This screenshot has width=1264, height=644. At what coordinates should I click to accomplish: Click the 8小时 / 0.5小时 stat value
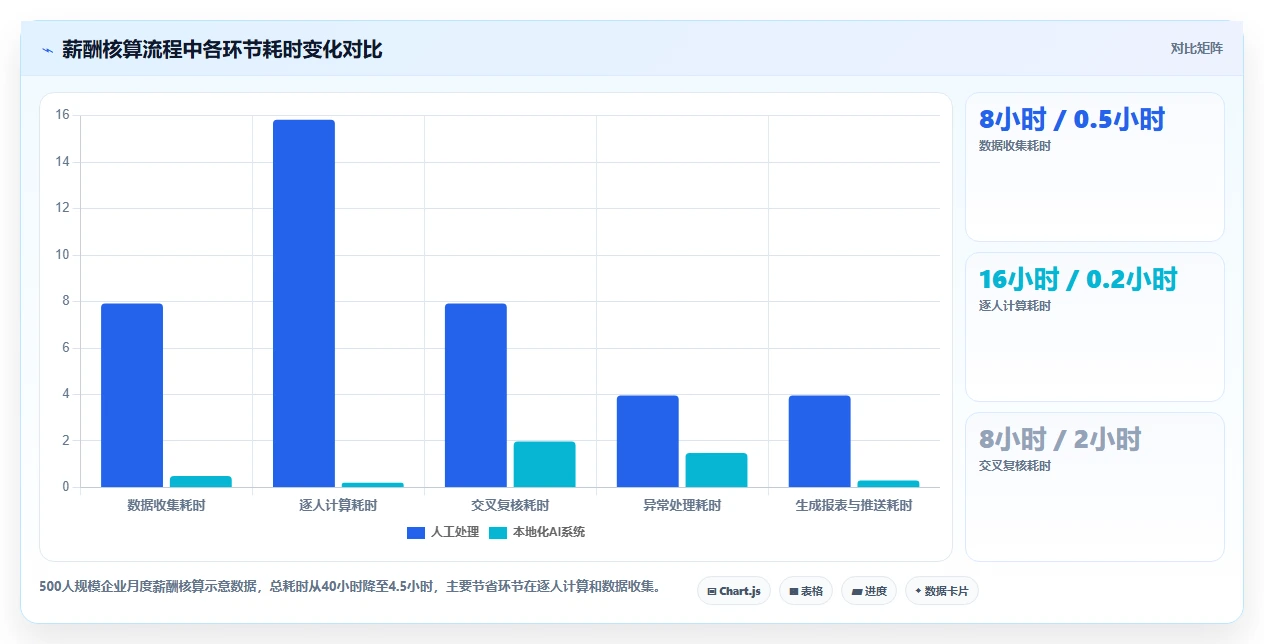(x=1072, y=119)
